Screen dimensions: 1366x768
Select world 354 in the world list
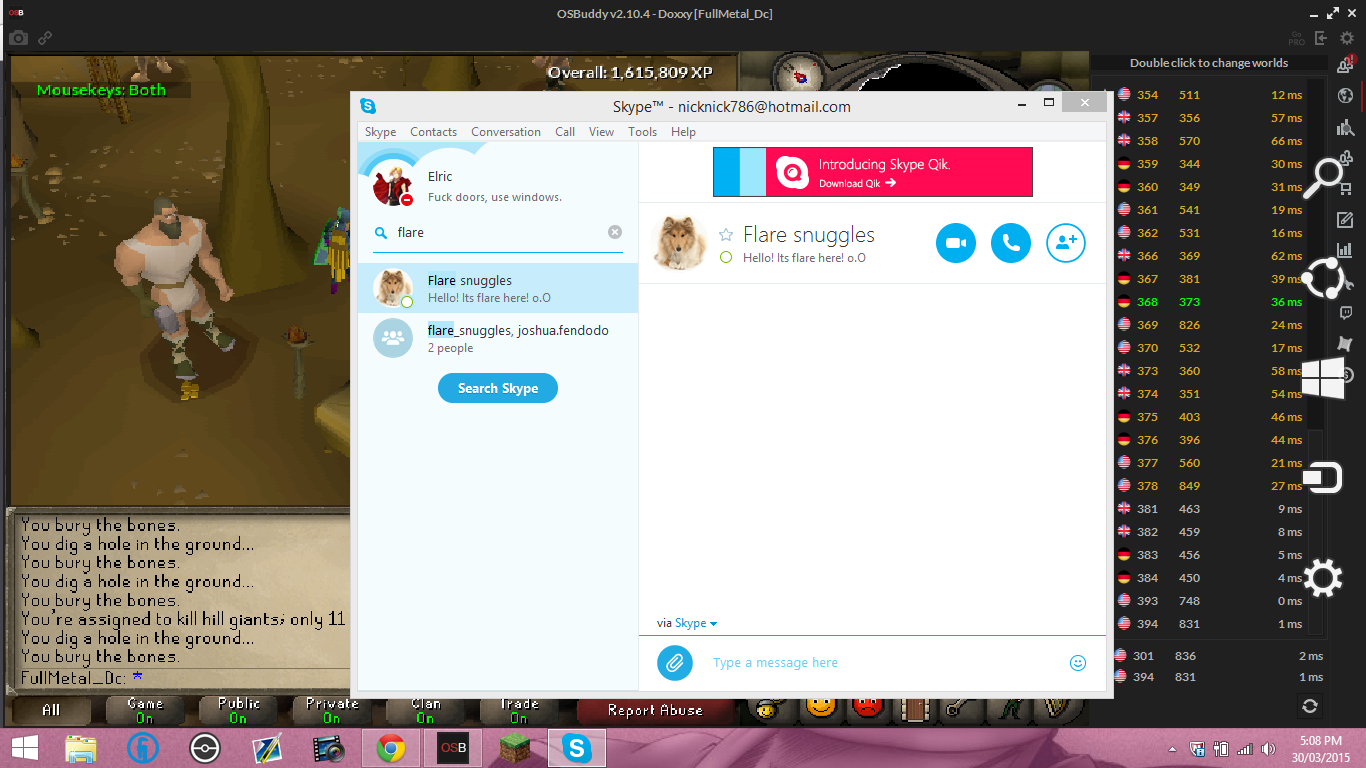[1211, 95]
